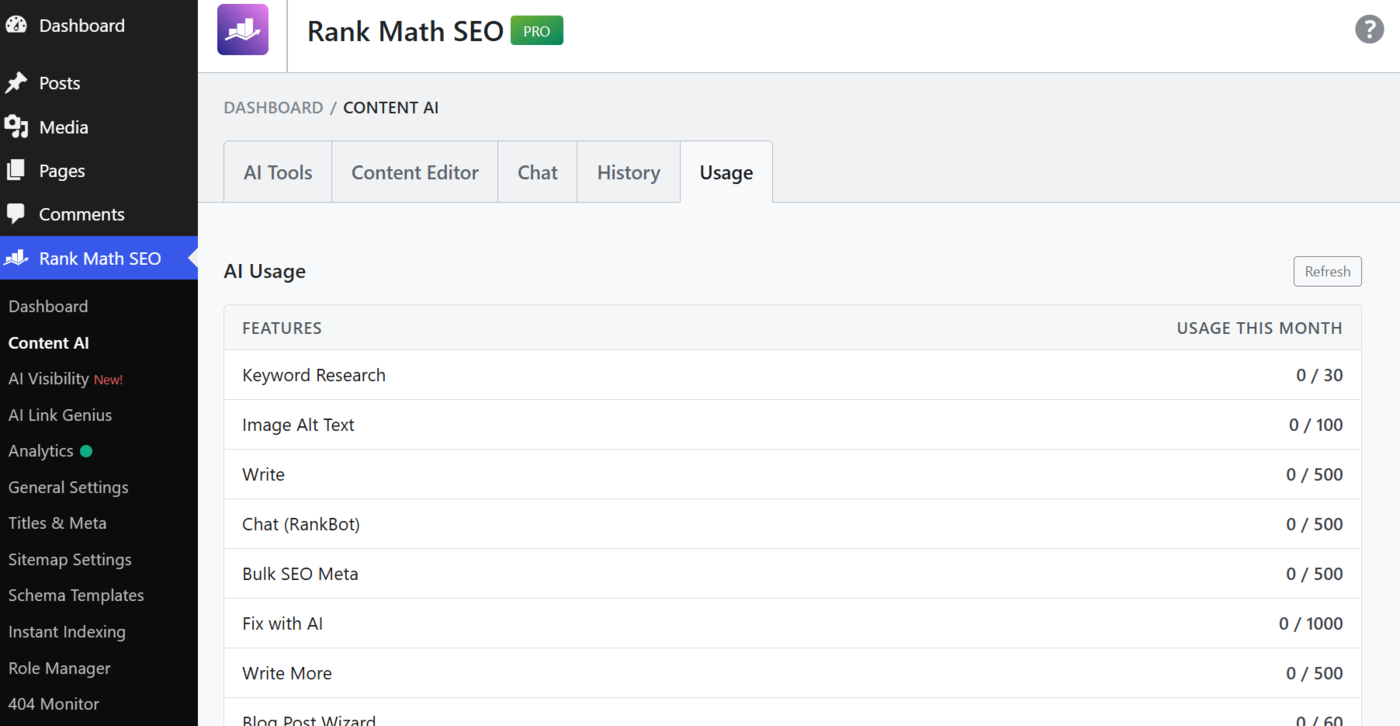Viewport: 1400px width, 726px height.
Task: Select the Chat tab
Action: (x=537, y=172)
